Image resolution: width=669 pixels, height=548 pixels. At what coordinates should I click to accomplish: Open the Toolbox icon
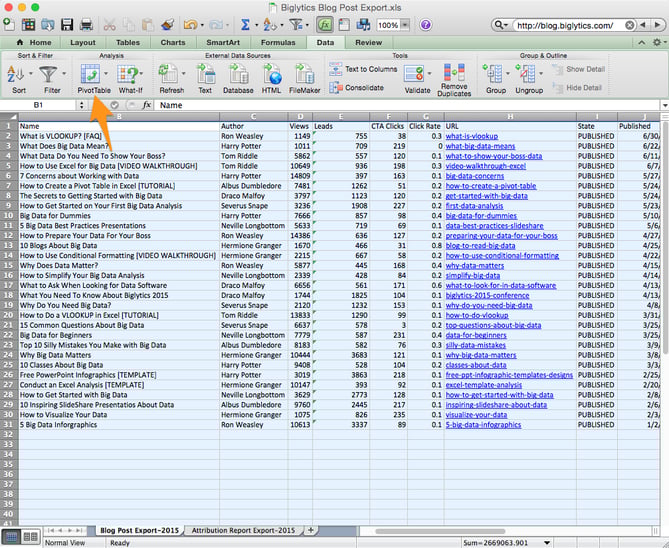(x=344, y=25)
